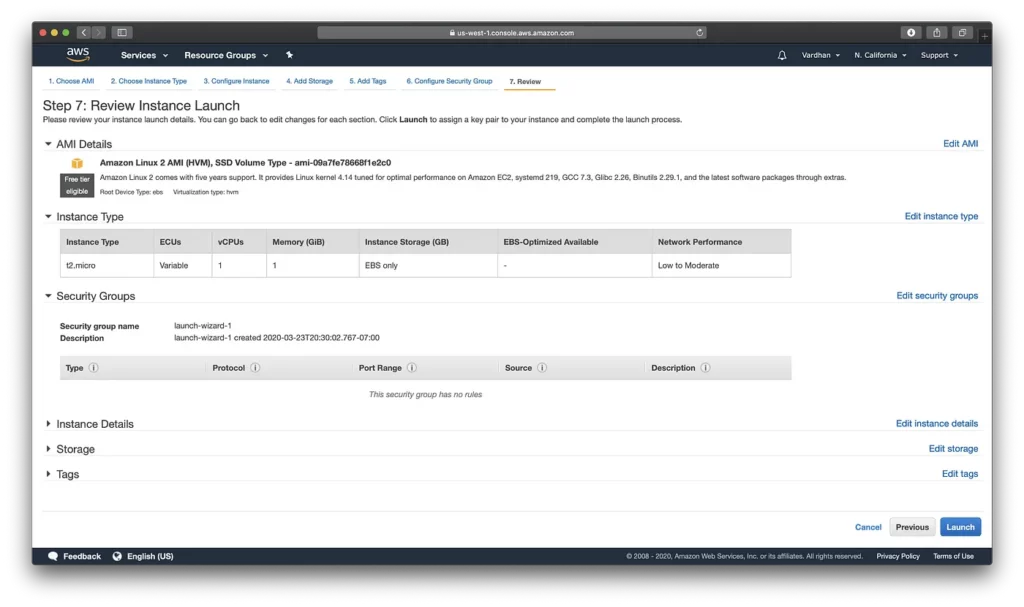Toggle Safari sidebar icon
Screen dimensions: 1024x607
(x=122, y=33)
